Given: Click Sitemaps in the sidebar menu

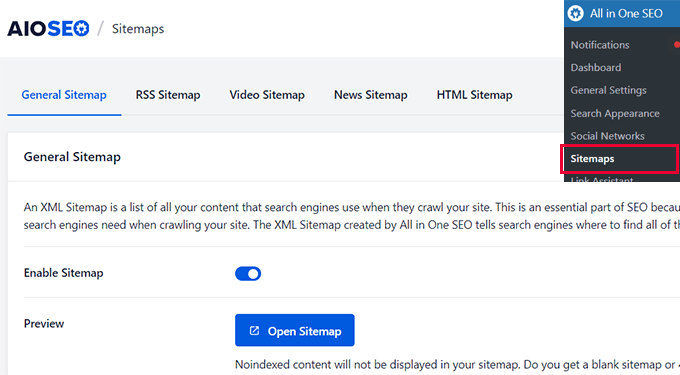Looking at the screenshot, I should click(592, 159).
